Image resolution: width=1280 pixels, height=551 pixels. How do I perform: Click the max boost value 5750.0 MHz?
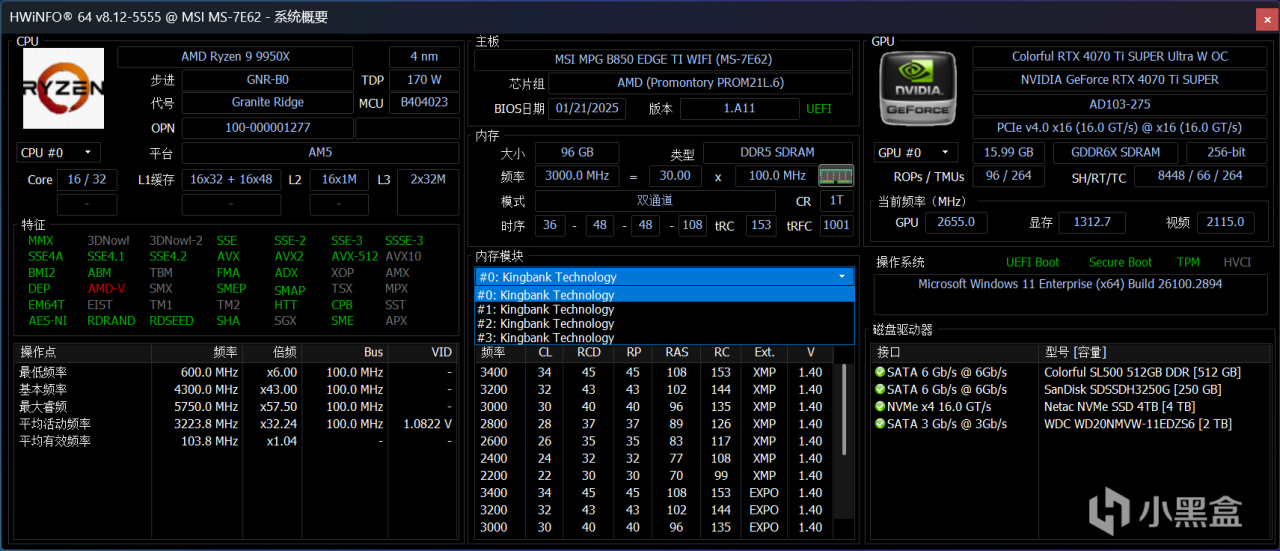(209, 407)
